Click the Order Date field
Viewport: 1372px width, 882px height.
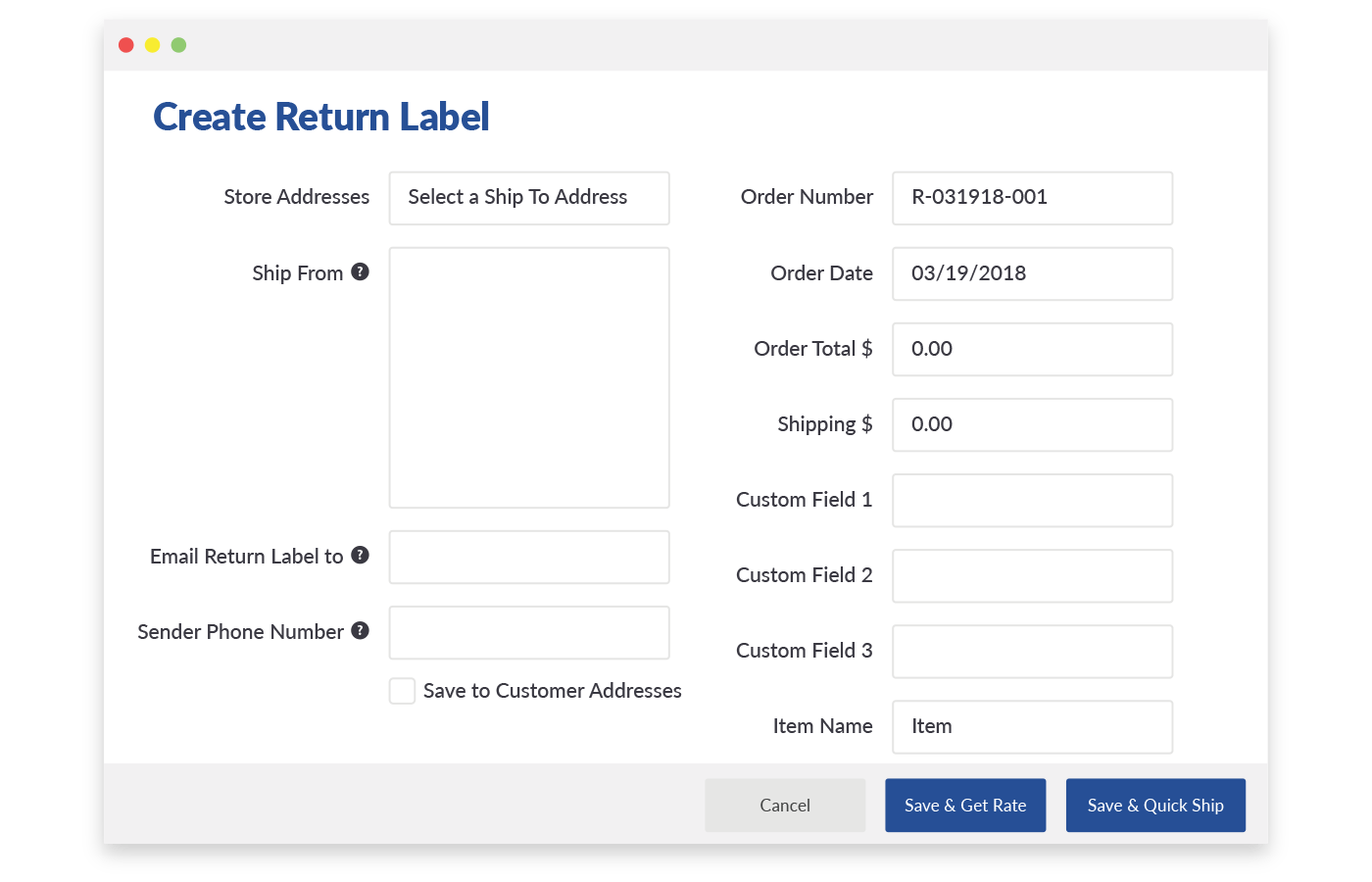(x=1032, y=273)
